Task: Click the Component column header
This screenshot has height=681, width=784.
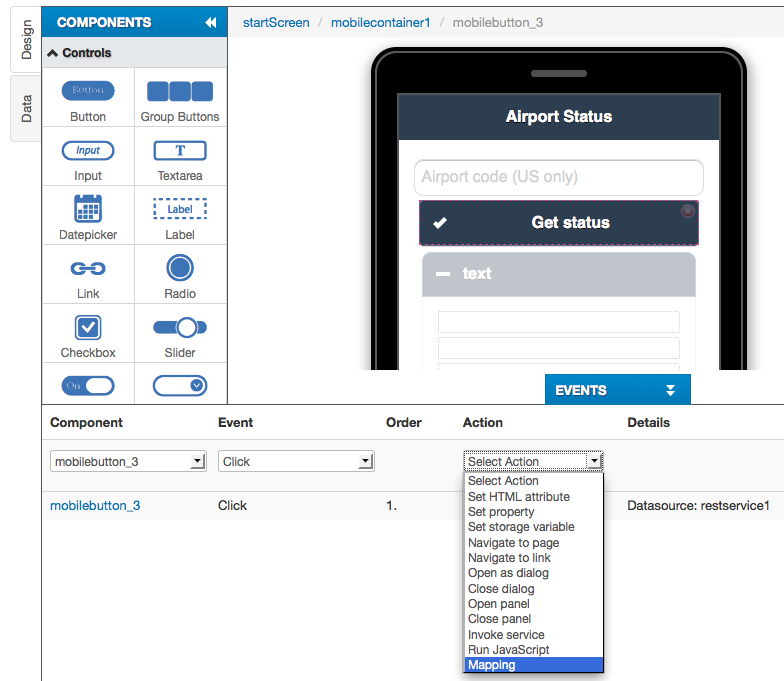Action: (86, 422)
